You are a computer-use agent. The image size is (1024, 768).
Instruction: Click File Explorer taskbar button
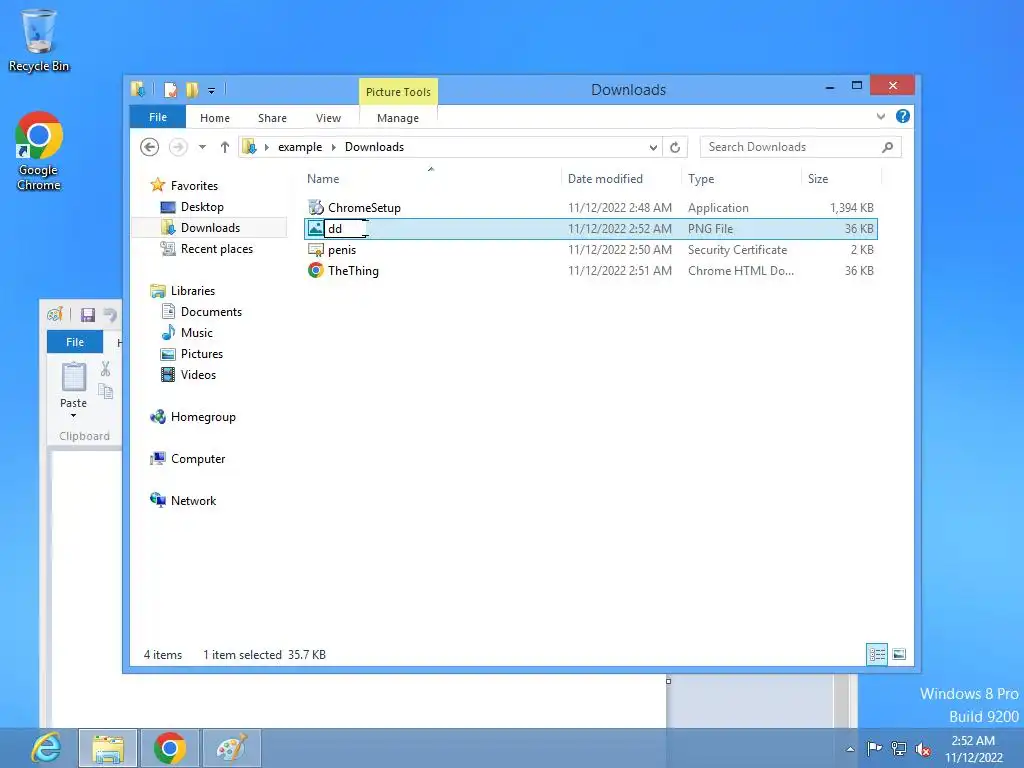108,748
